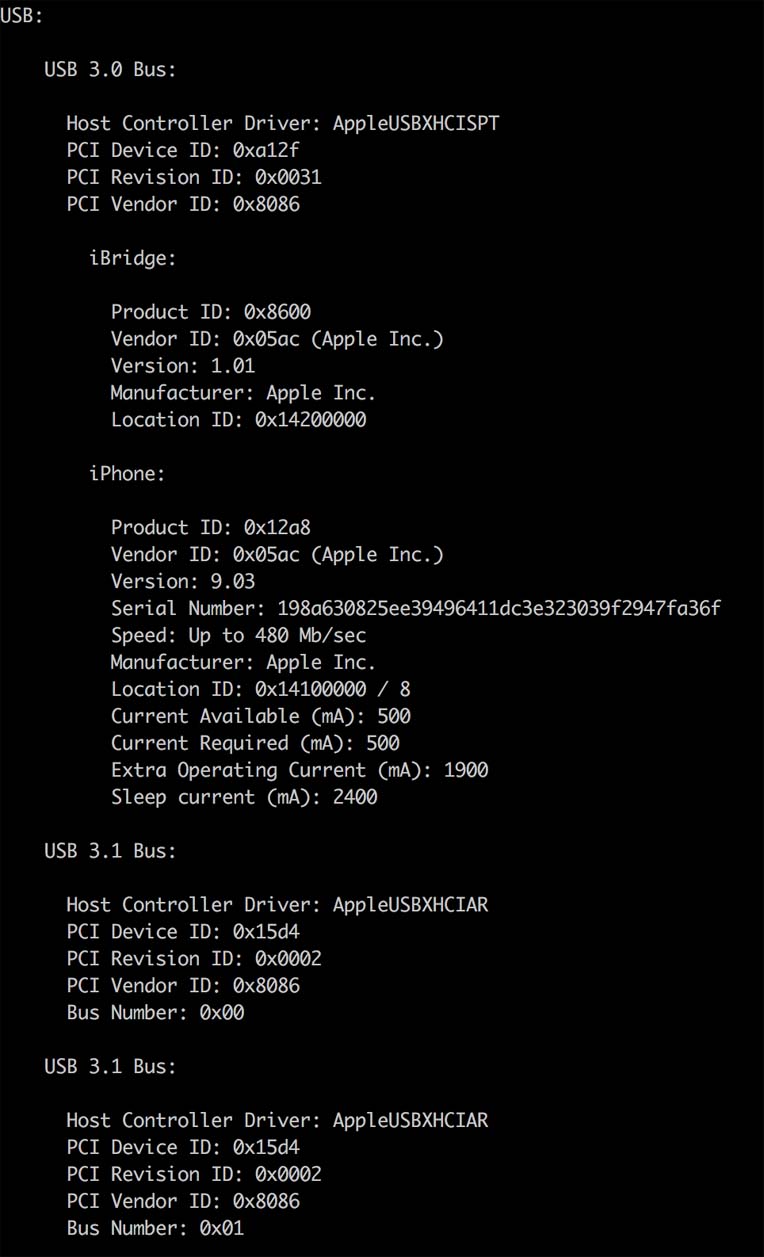Click PCI Device ID 0xa12f line
This screenshot has height=1257, width=764.
tap(183, 150)
